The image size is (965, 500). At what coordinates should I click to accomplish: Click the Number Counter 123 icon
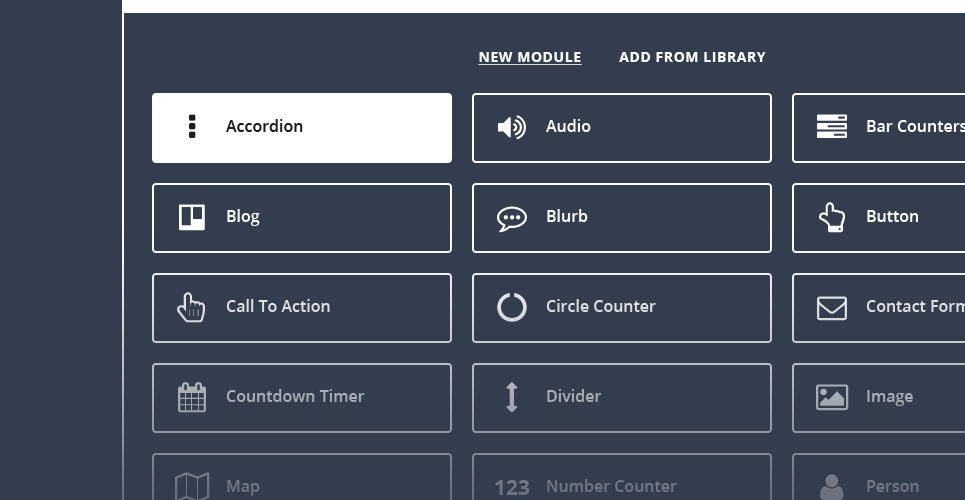pyautogui.click(x=512, y=488)
